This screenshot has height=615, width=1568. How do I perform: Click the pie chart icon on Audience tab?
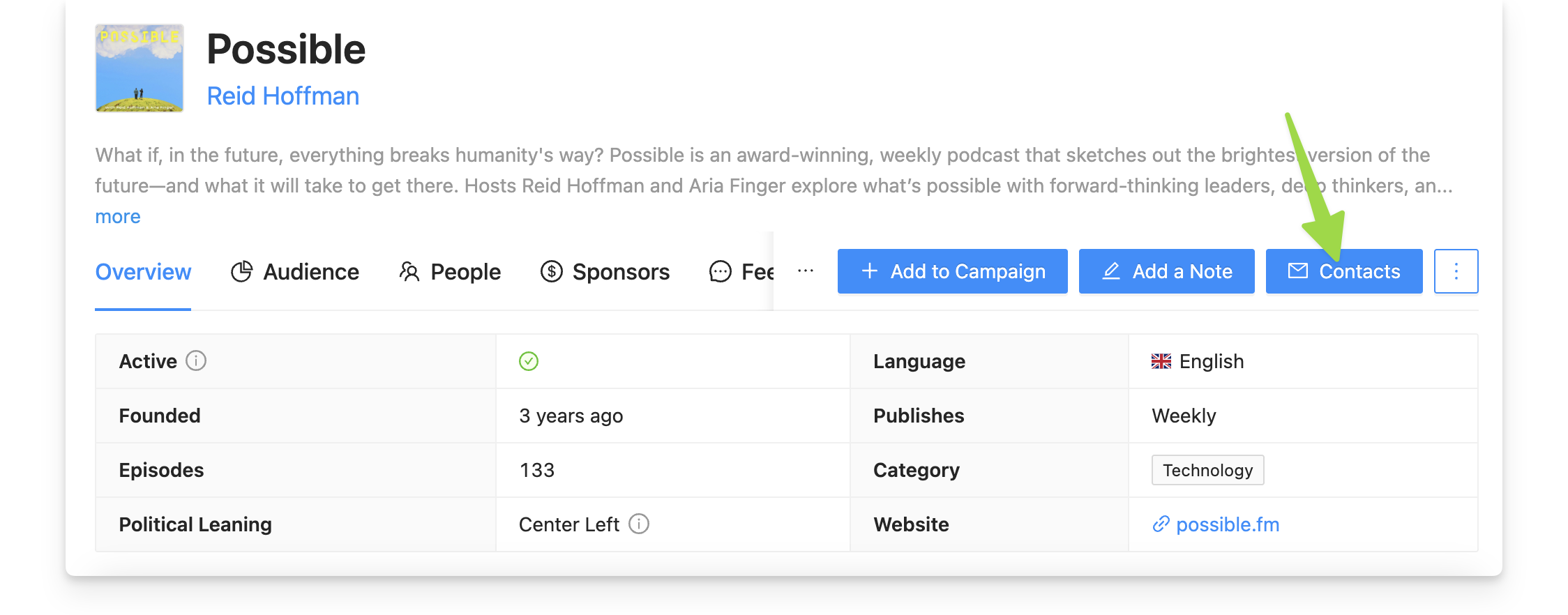pos(242,271)
